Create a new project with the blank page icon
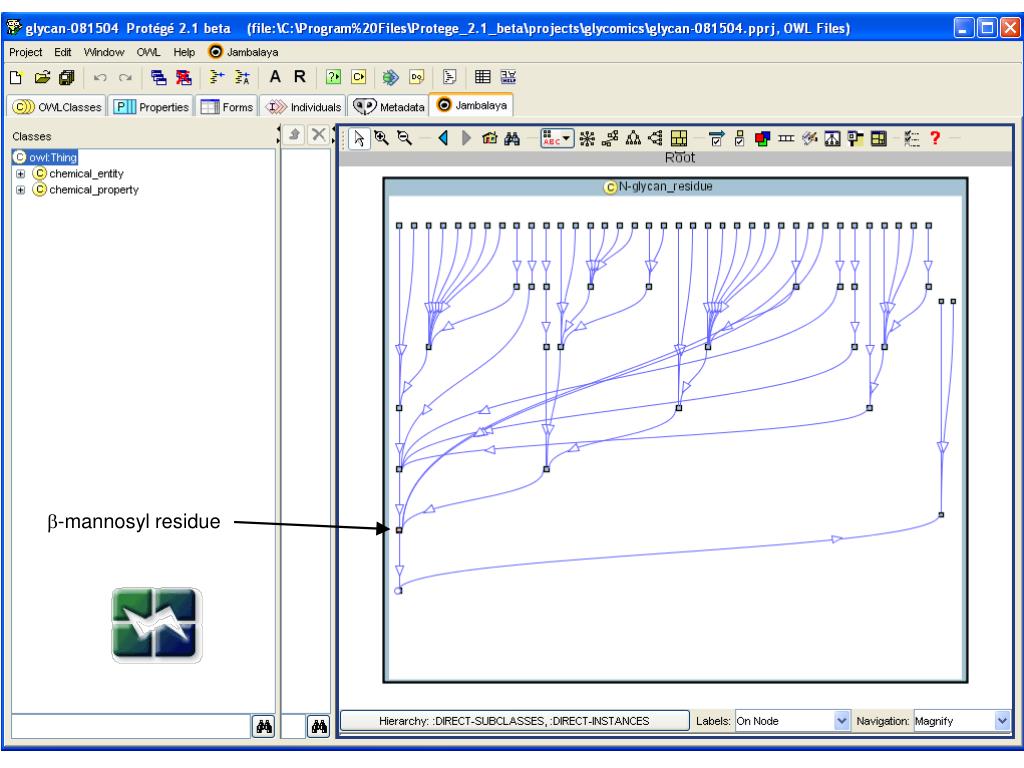 click(x=16, y=77)
